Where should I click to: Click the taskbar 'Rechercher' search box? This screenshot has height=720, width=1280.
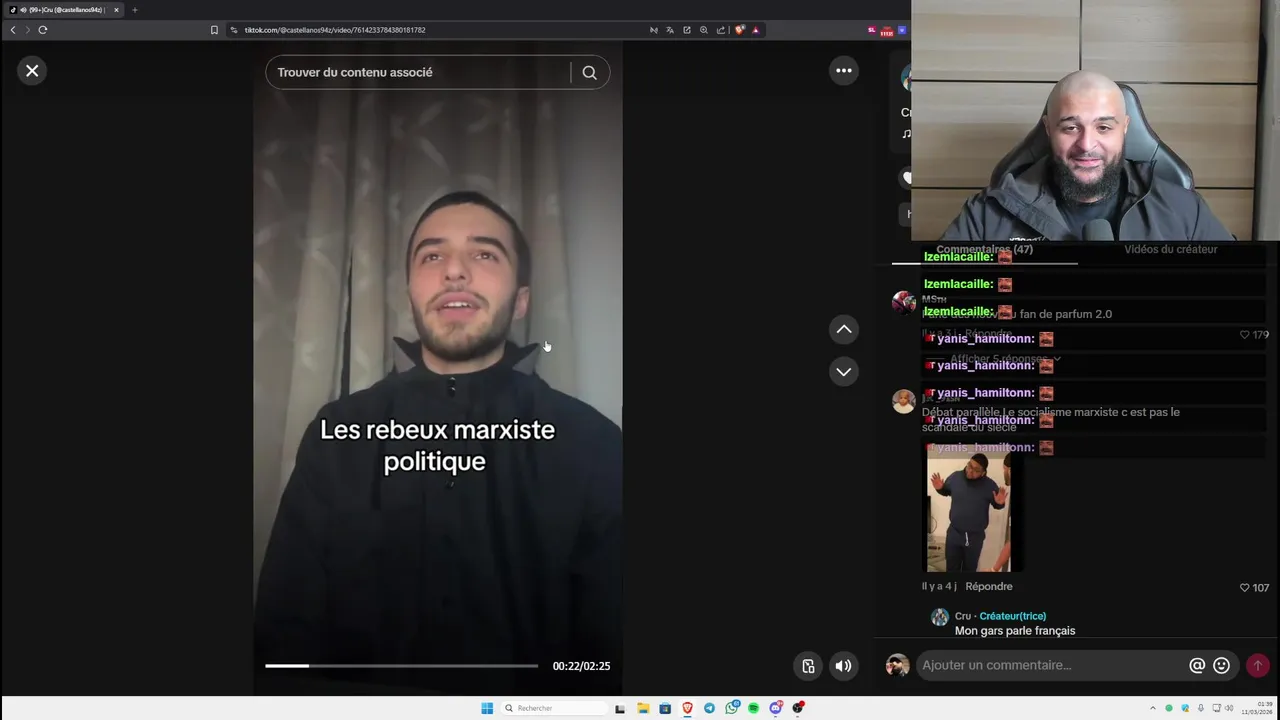coord(554,708)
